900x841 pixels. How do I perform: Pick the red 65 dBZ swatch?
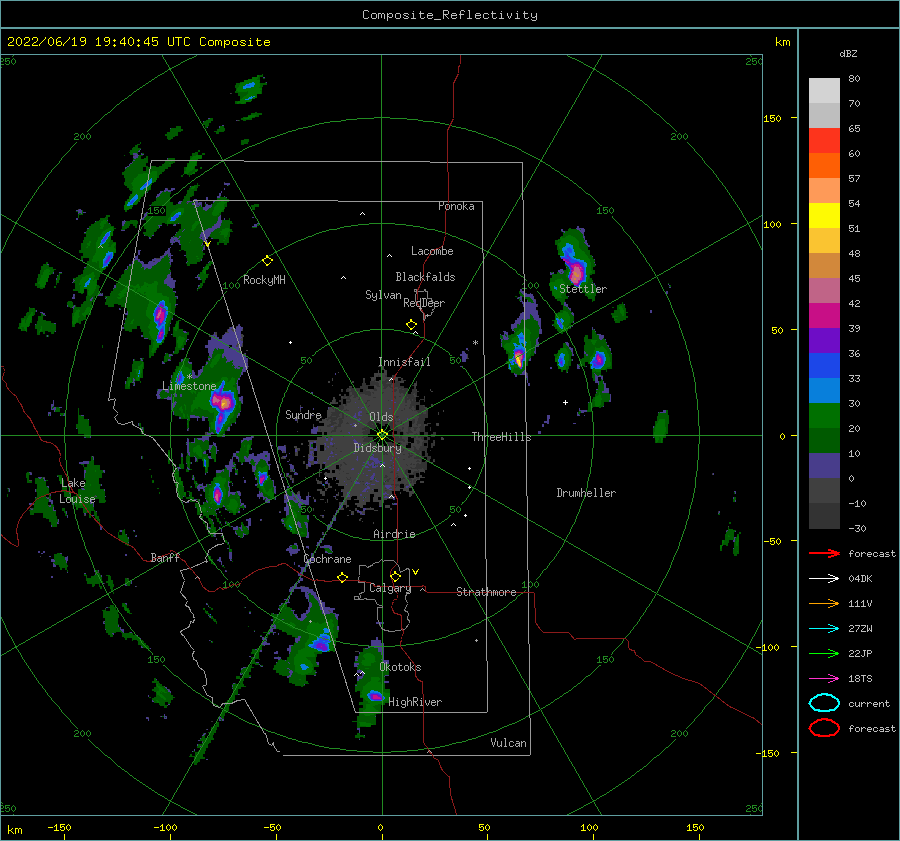[x=824, y=141]
